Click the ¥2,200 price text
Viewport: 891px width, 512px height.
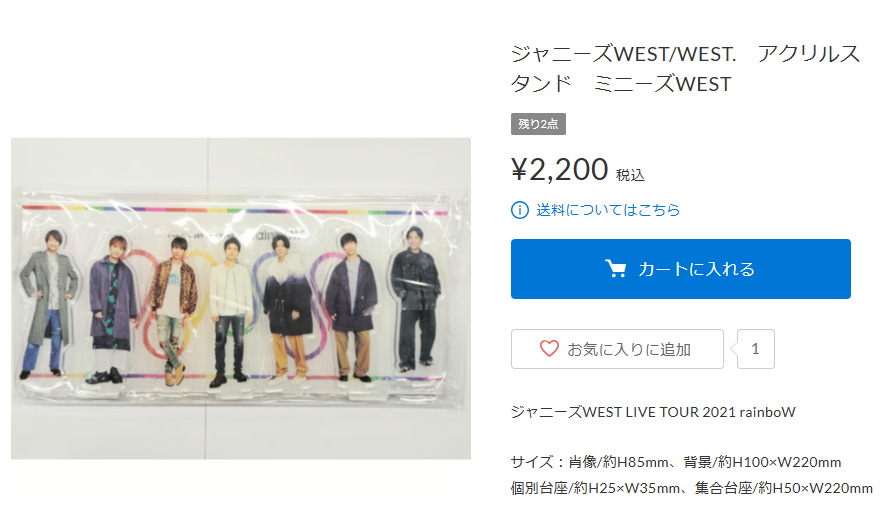[x=560, y=169]
